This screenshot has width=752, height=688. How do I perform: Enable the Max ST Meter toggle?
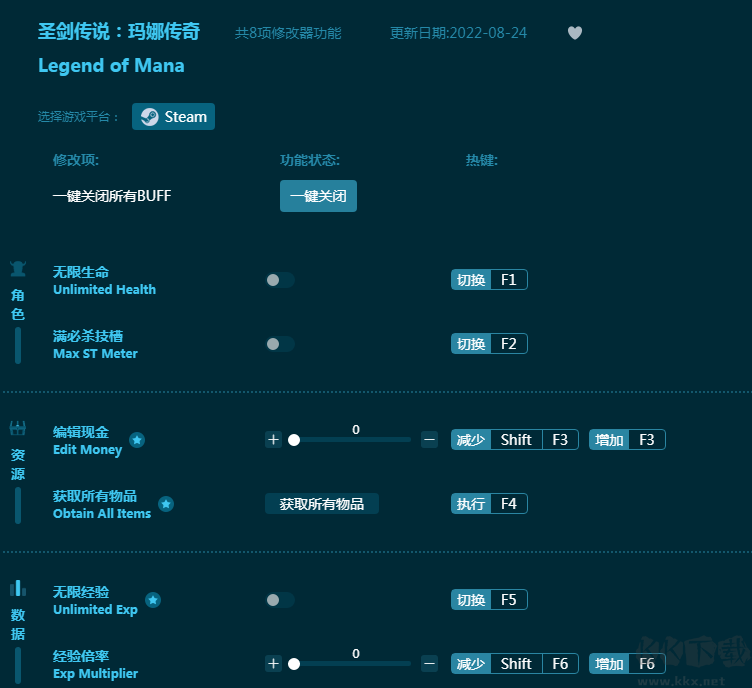(280, 344)
